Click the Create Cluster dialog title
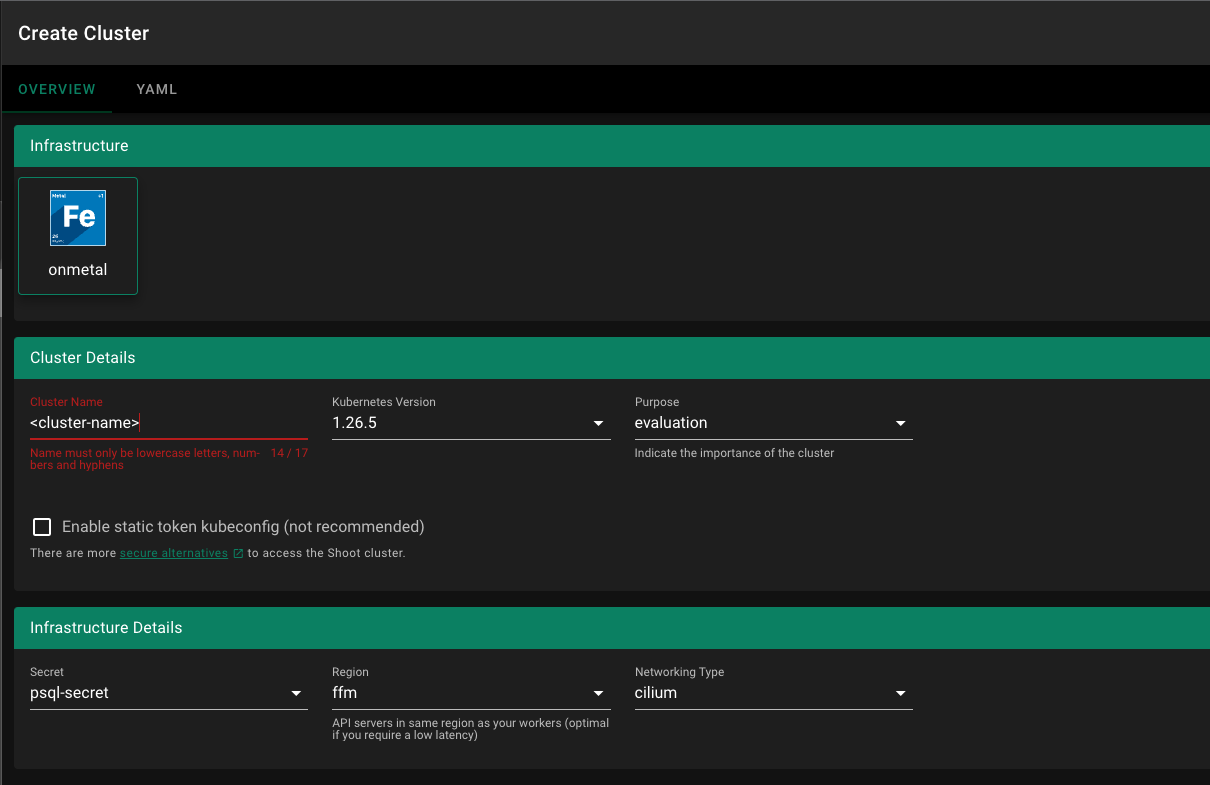The width and height of the screenshot is (1210, 785). click(84, 33)
